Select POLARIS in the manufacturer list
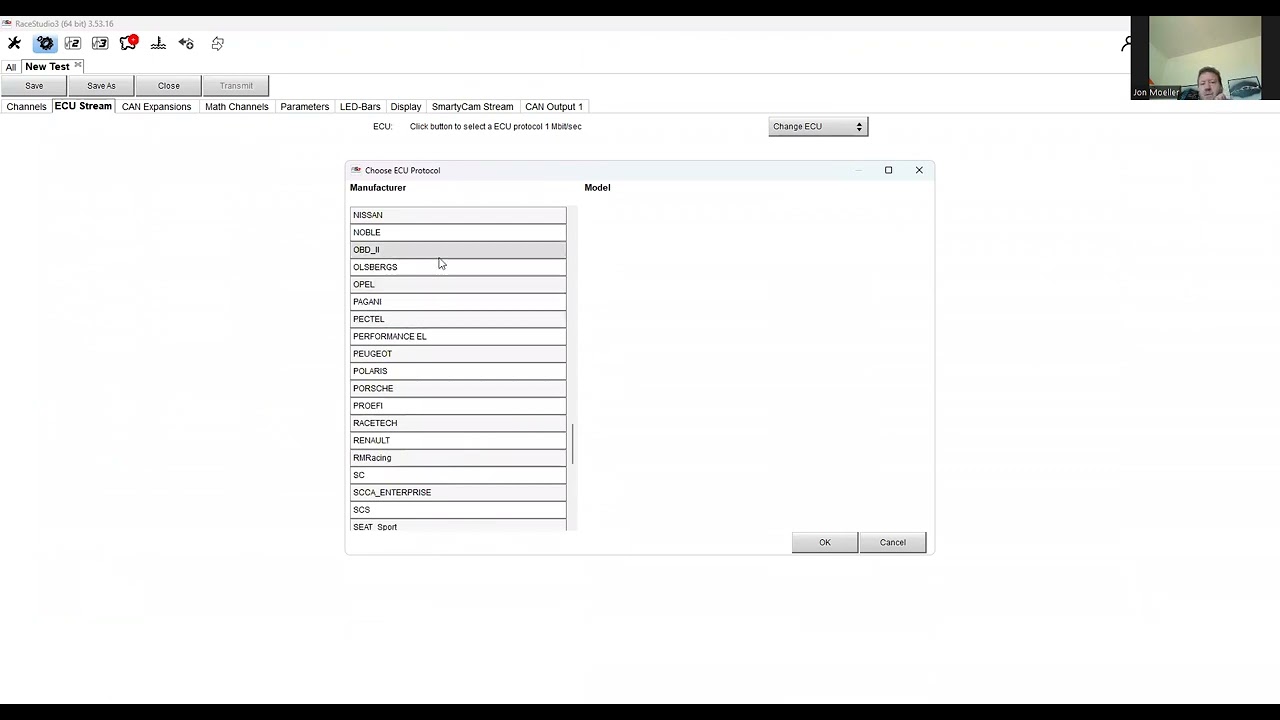The width and height of the screenshot is (1280, 720). click(458, 371)
